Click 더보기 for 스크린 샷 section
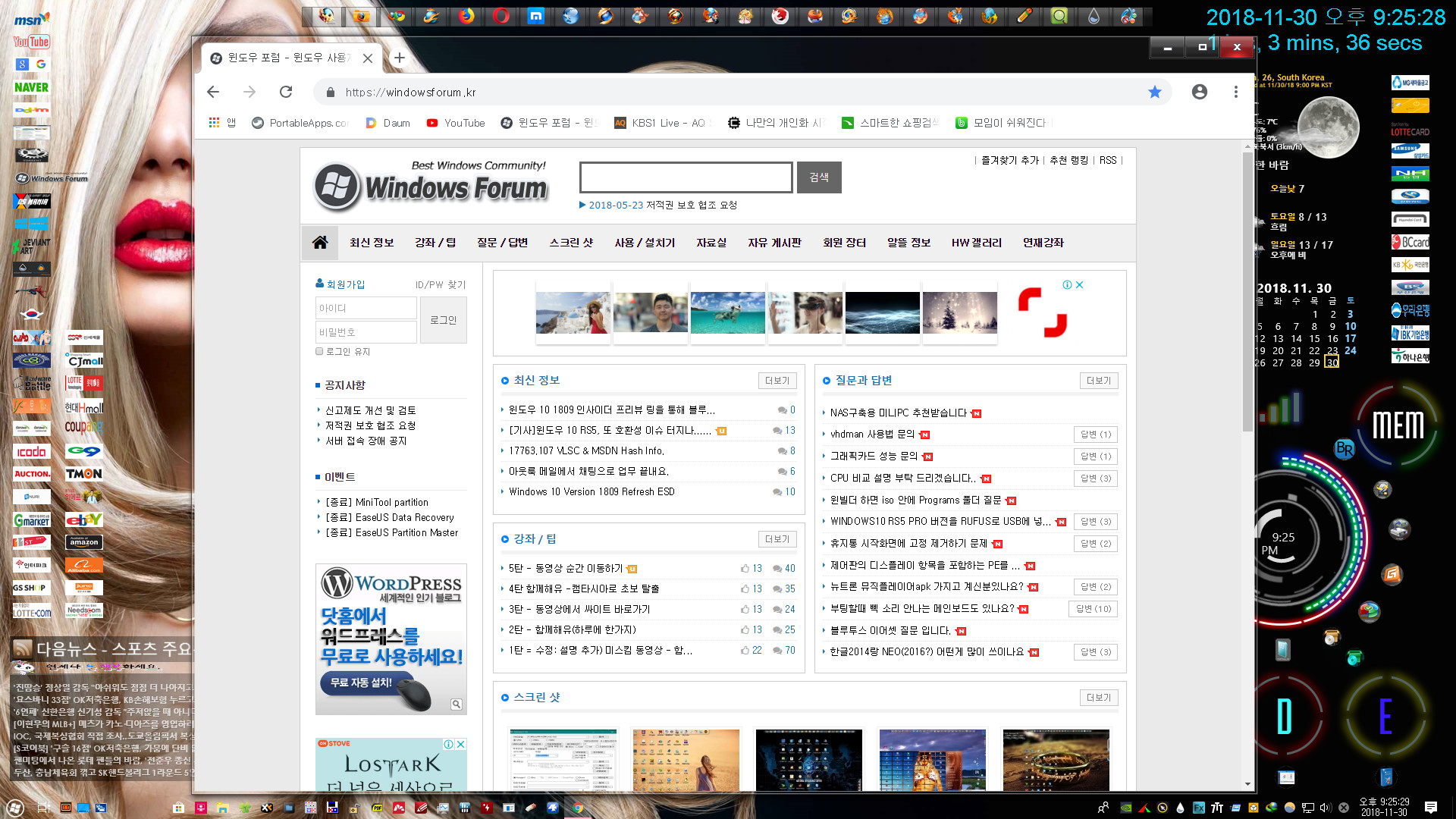 click(1099, 698)
